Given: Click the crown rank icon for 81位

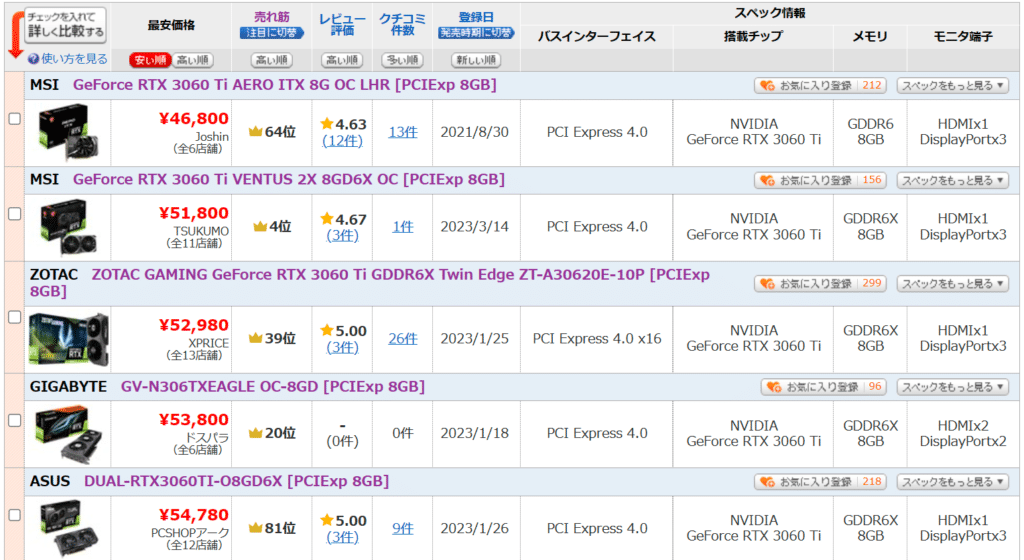Looking at the screenshot, I should click(255, 528).
